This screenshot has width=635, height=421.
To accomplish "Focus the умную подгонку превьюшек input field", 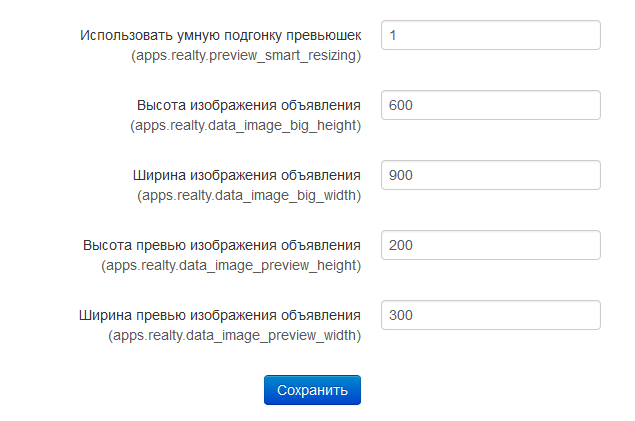I will click(x=490, y=35).
